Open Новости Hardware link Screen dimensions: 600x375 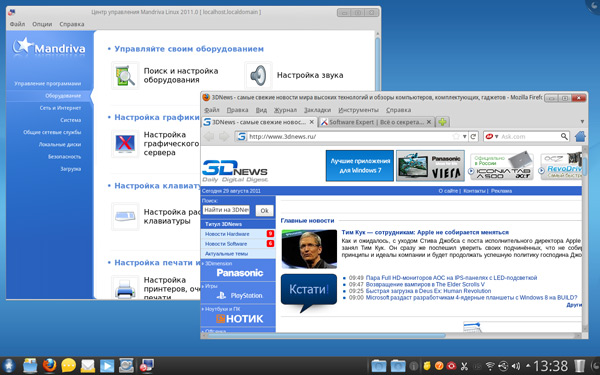(227, 234)
